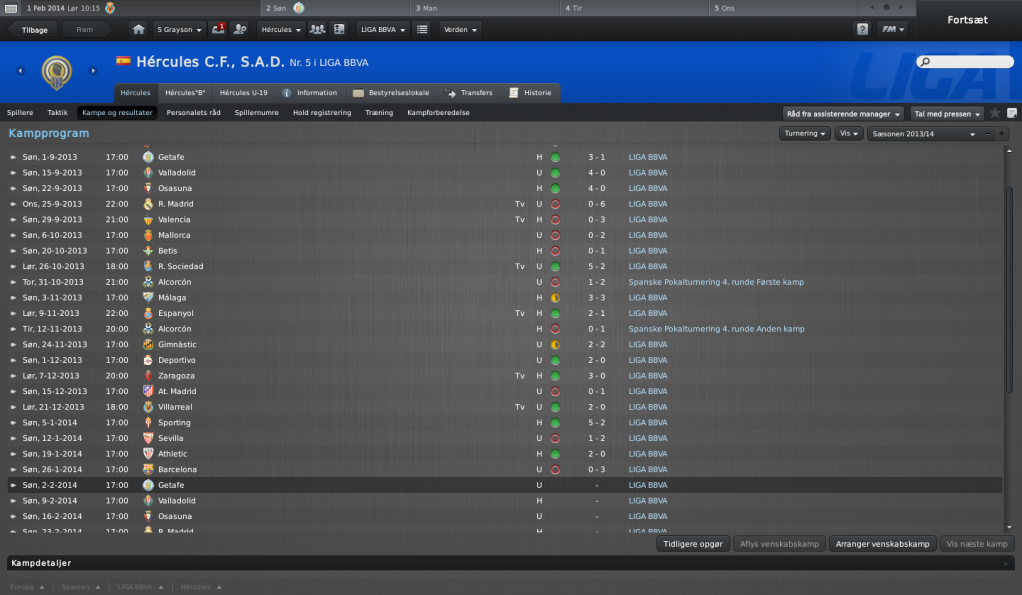Image resolution: width=1022 pixels, height=595 pixels.
Task: Open the Bestyrelseslokale tab
Action: (391, 93)
